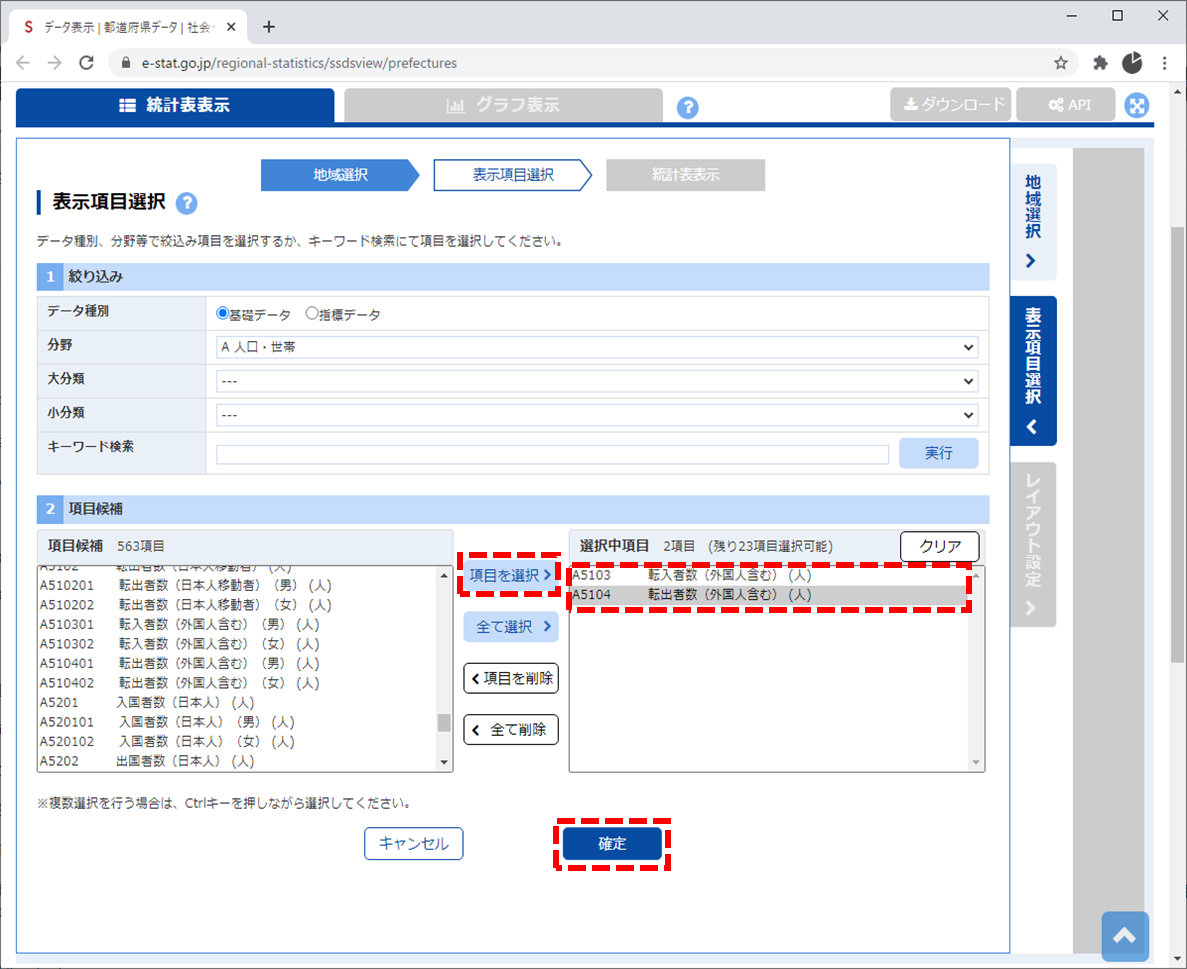
Task: Select candidate A510302 転入者数（外国人含む）（女）
Action: coord(238,644)
